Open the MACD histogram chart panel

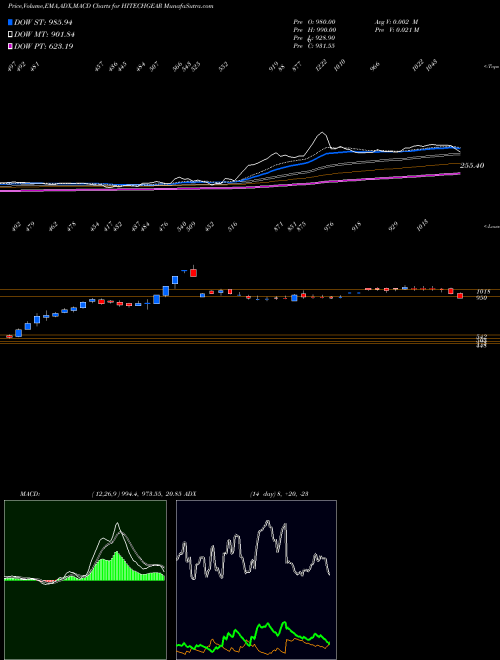pos(85,580)
